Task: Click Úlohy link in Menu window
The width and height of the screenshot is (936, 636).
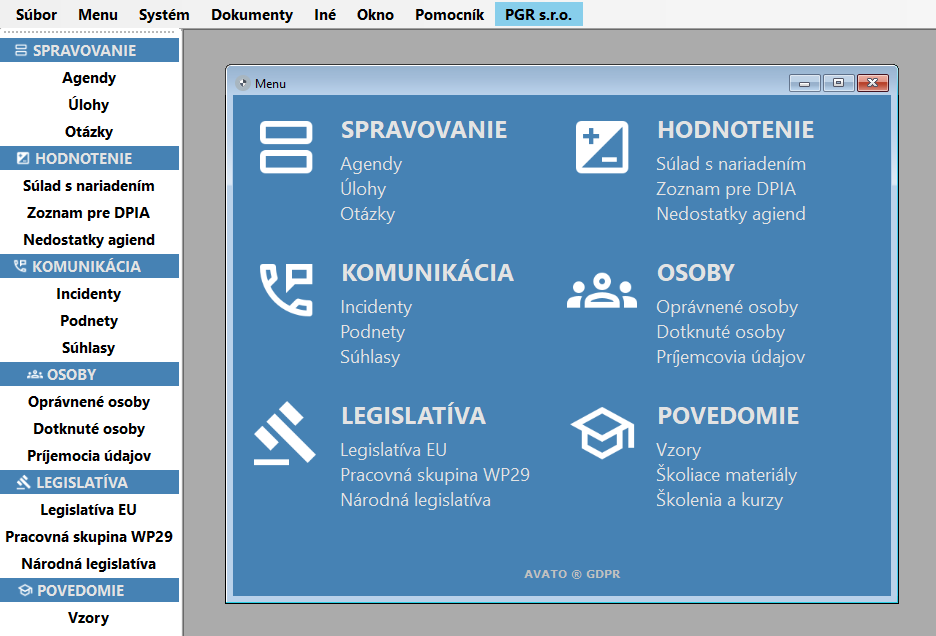Action: click(x=363, y=189)
